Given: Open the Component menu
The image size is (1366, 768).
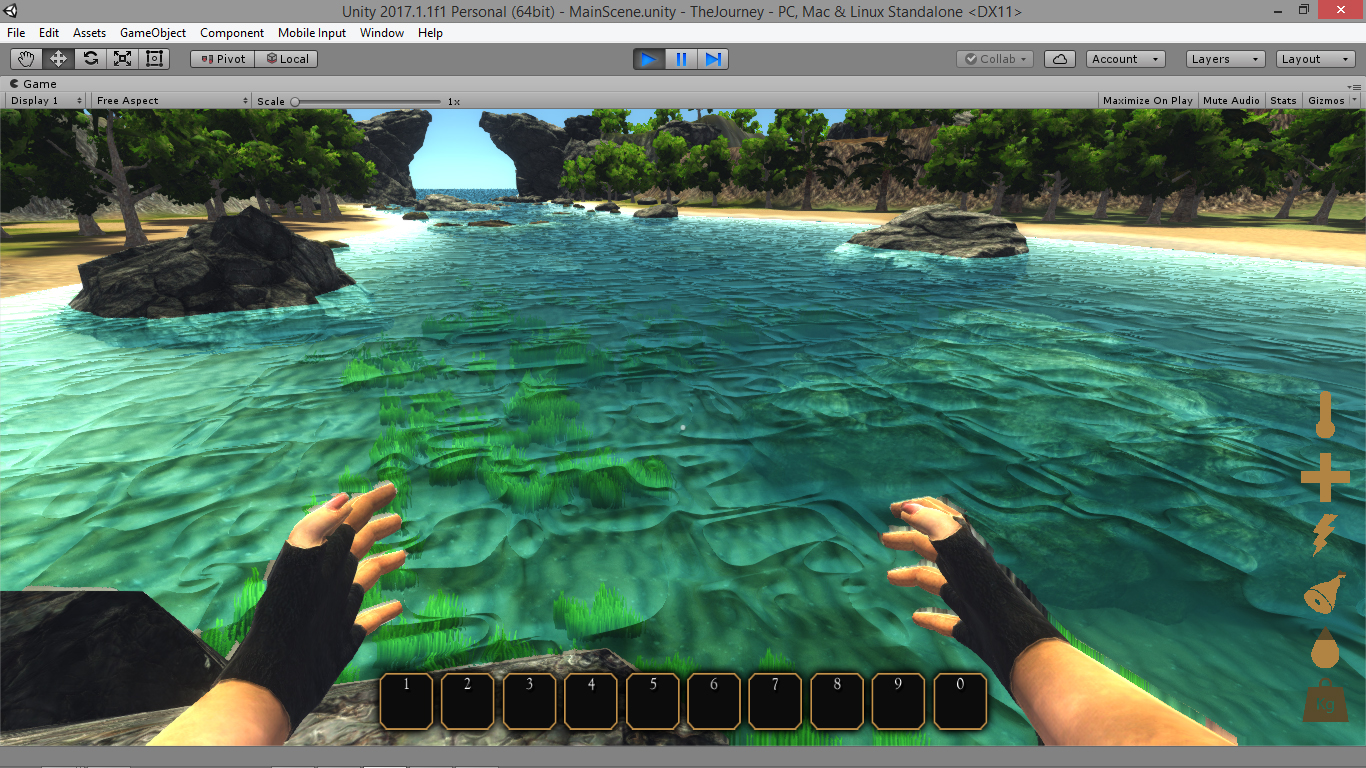Looking at the screenshot, I should pos(232,33).
